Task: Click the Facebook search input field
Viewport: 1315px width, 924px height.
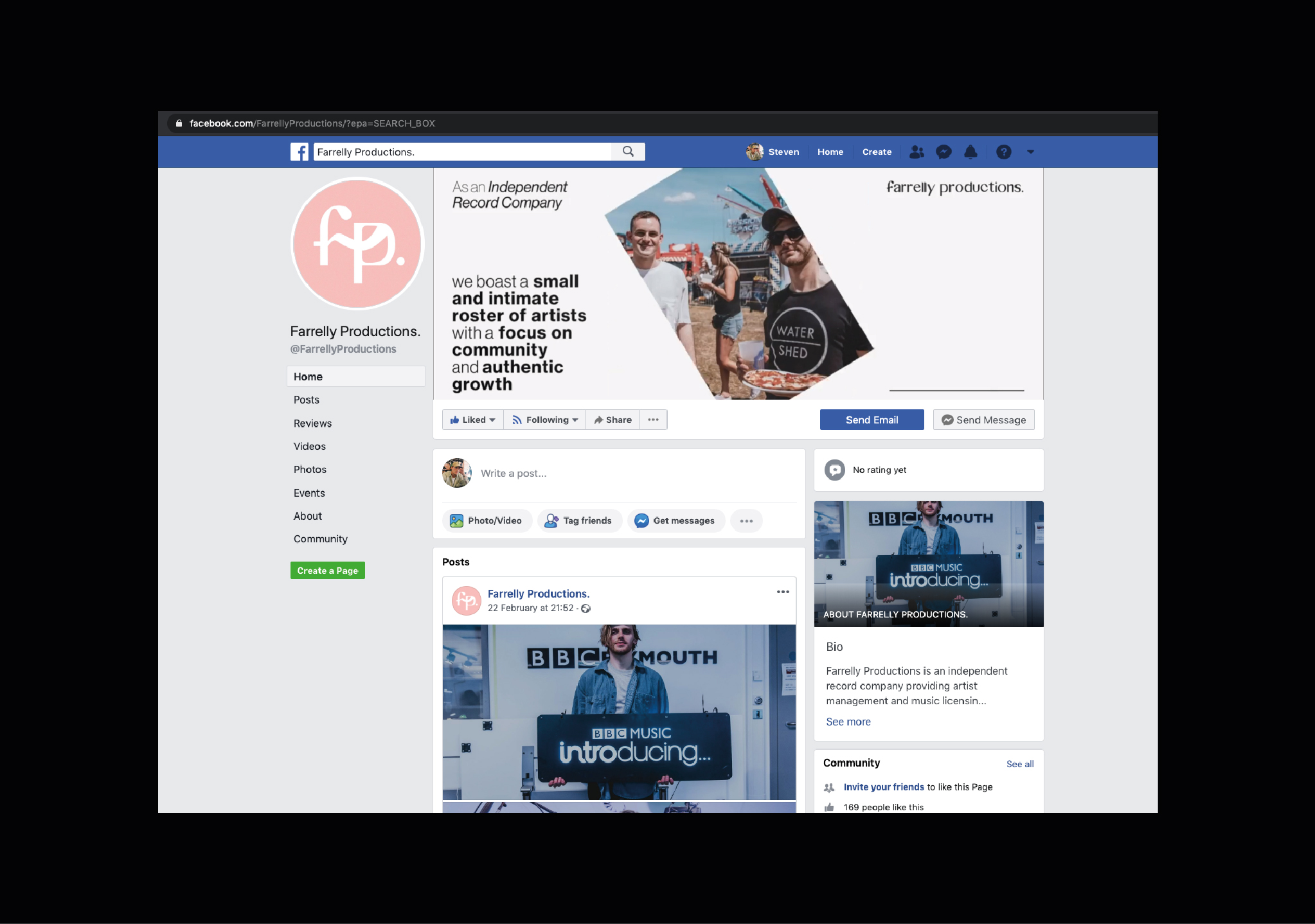Action: [463, 152]
